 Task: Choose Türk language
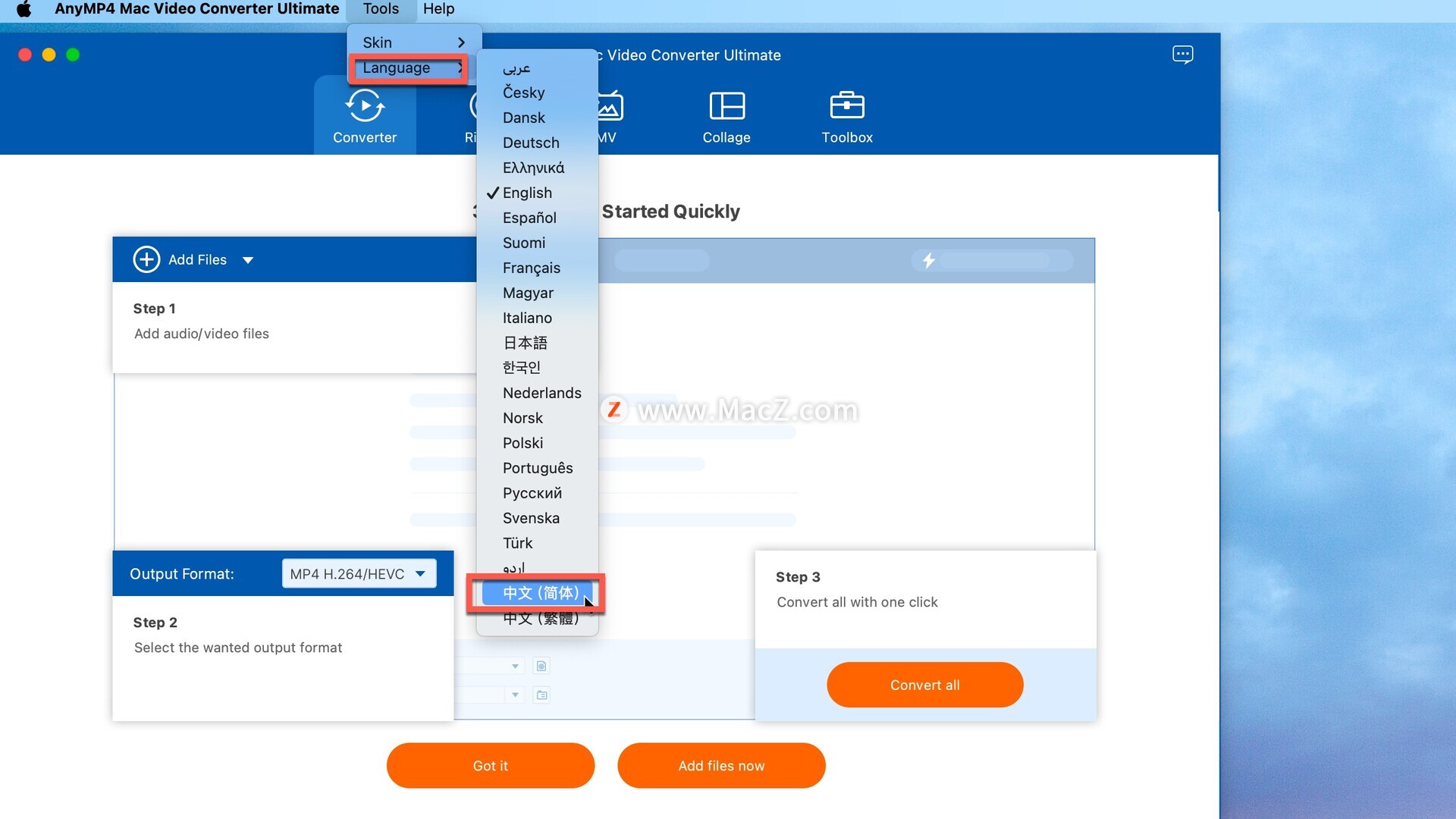(x=537, y=543)
